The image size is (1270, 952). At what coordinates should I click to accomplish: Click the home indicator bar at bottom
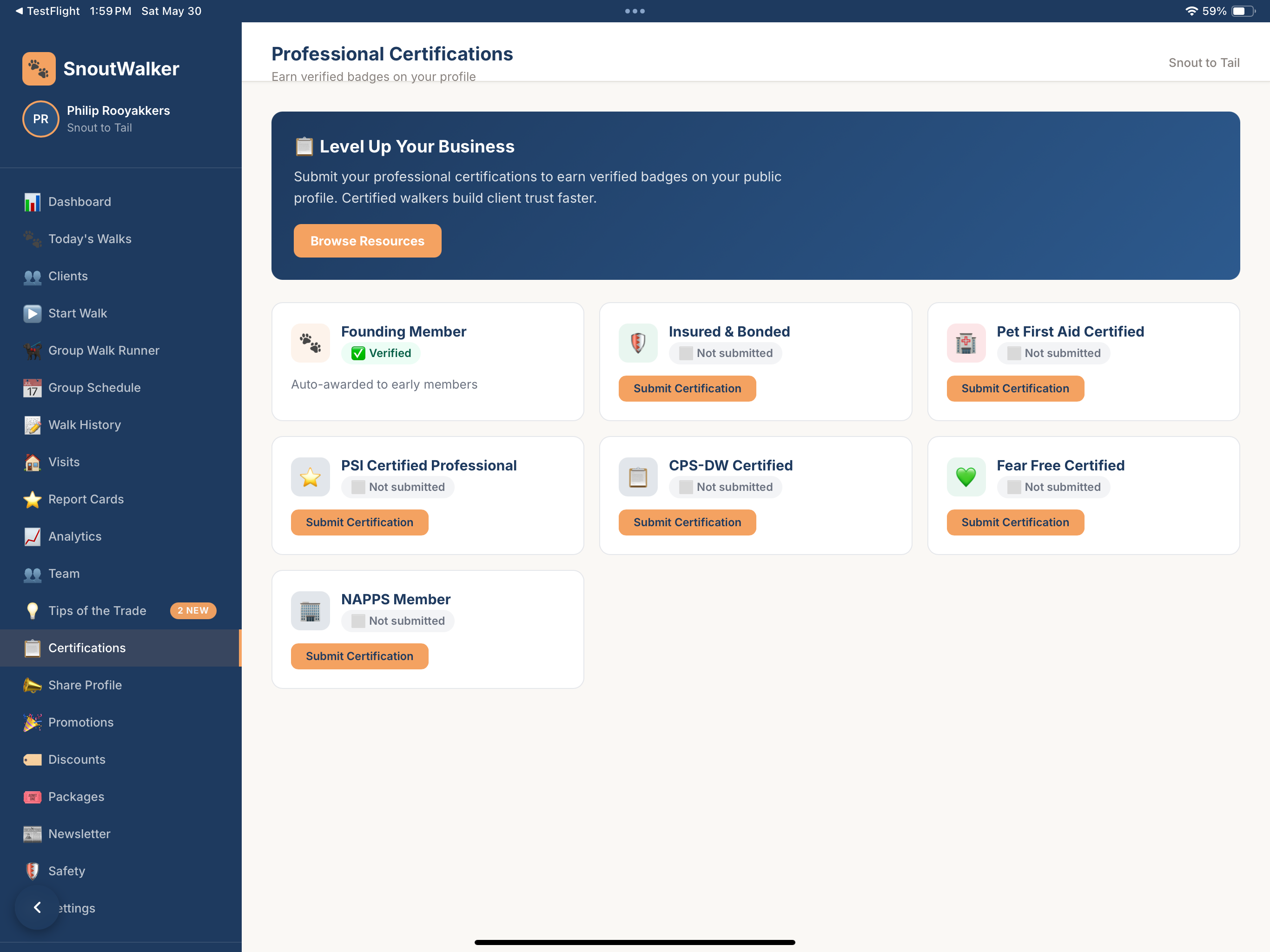click(635, 942)
